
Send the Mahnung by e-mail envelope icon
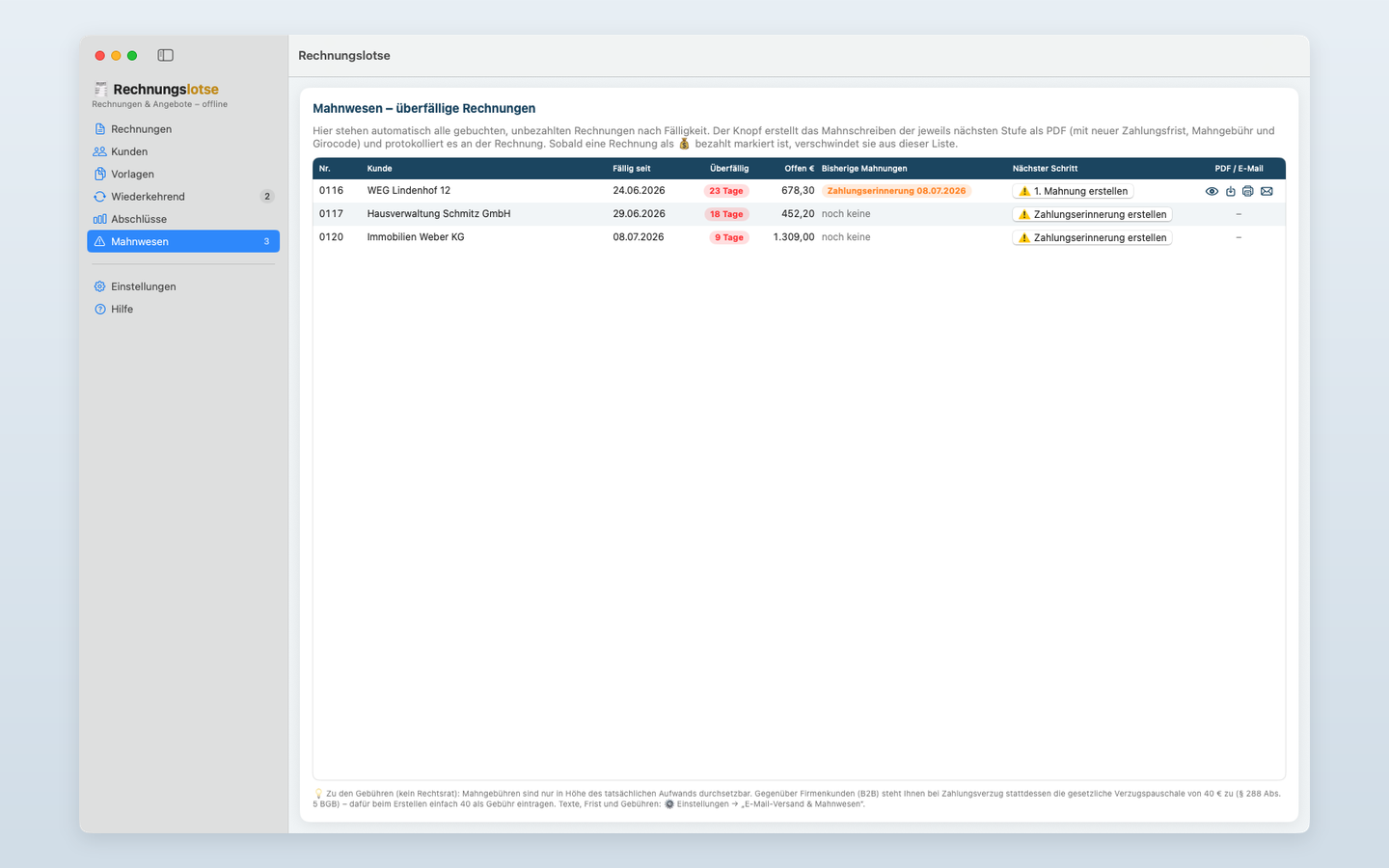(x=1266, y=191)
